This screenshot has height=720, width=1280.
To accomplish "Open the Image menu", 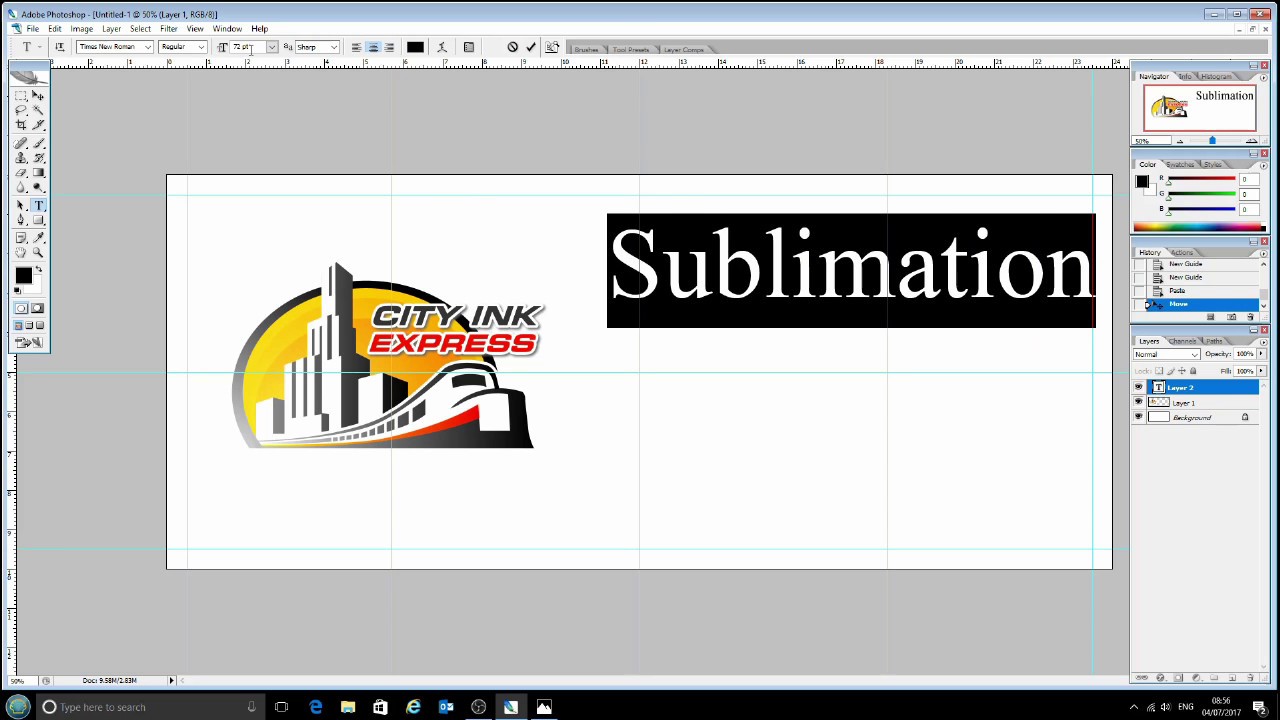I will 81,29.
